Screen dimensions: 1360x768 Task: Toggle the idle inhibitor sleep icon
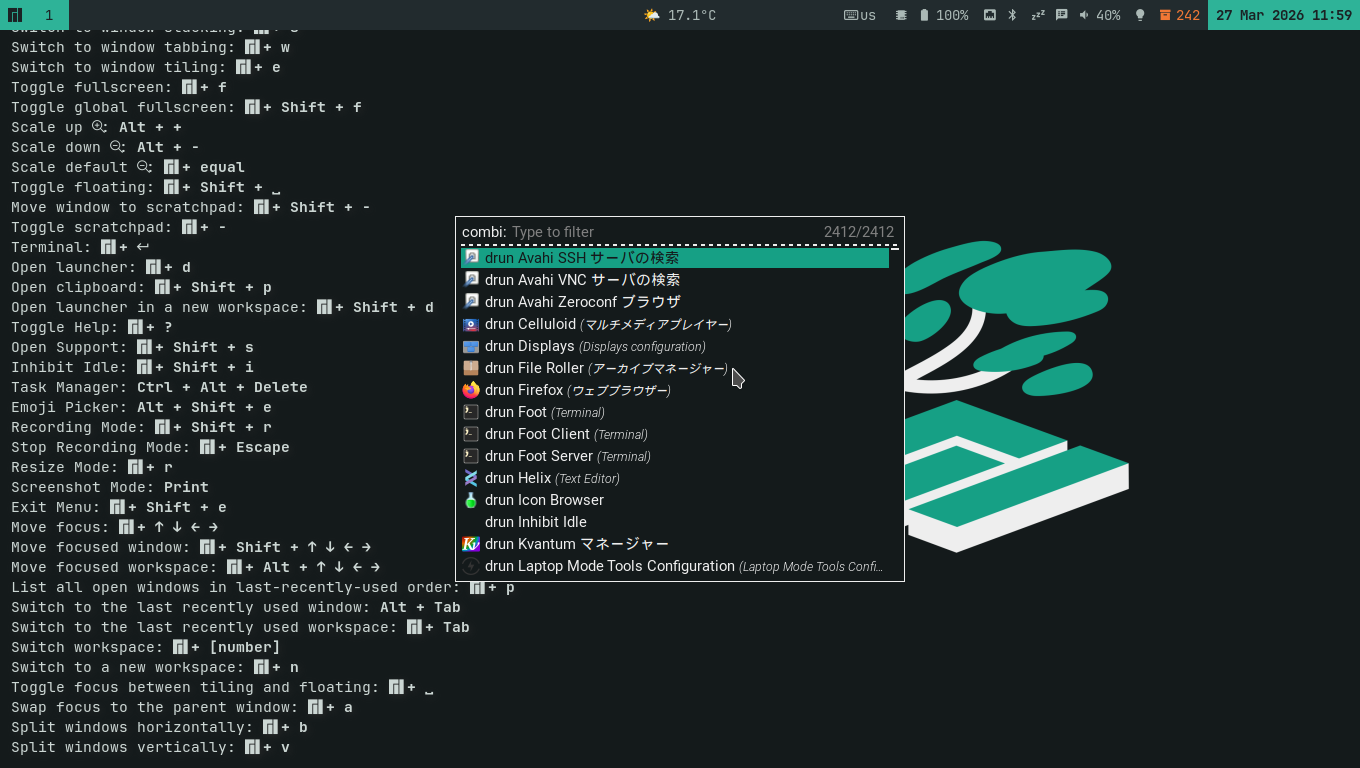click(1038, 15)
